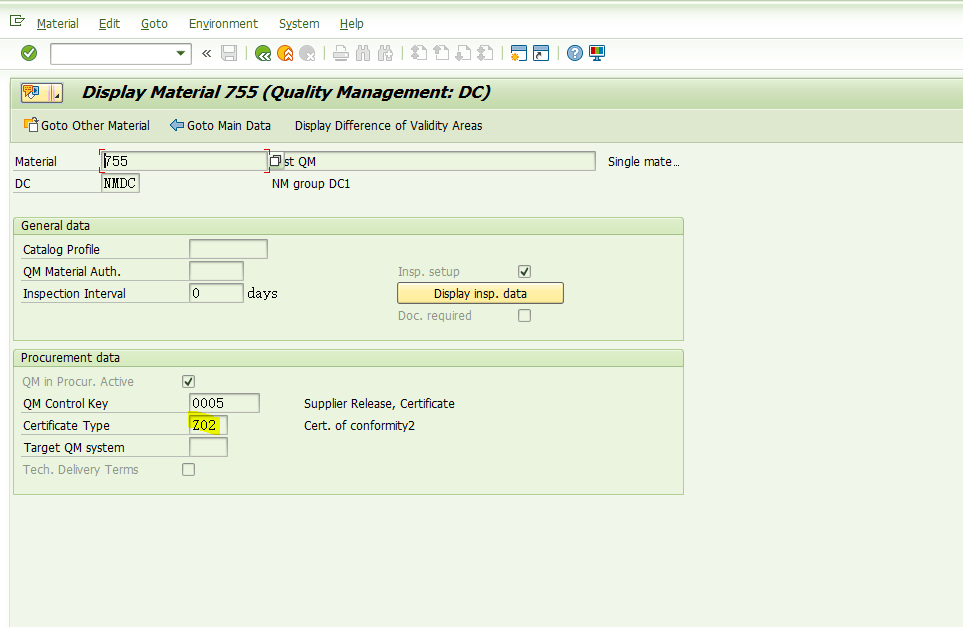Viewport: 963px width, 627px height.
Task: Open the Goto menu
Action: 154,23
